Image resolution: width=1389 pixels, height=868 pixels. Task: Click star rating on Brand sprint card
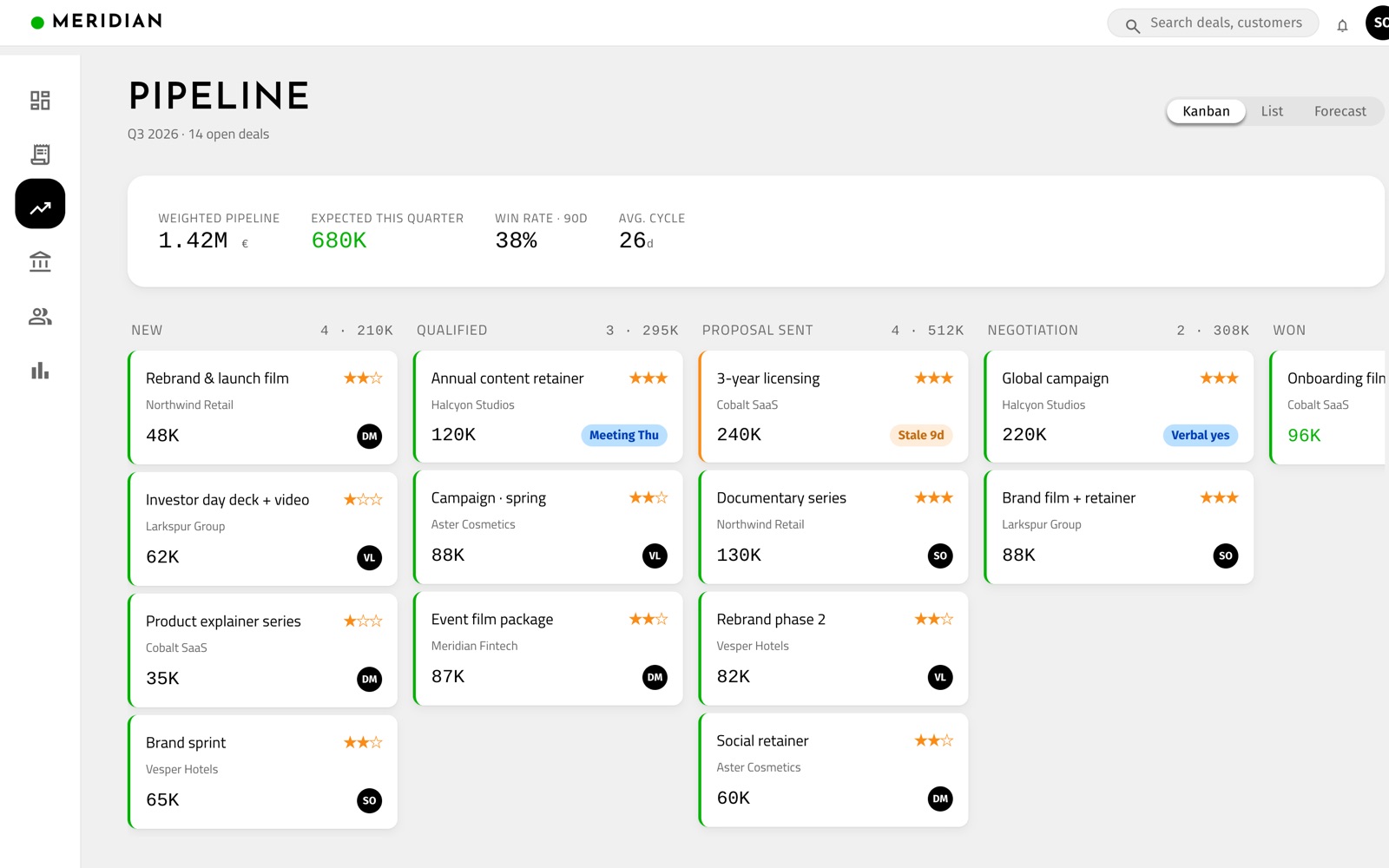coord(363,742)
